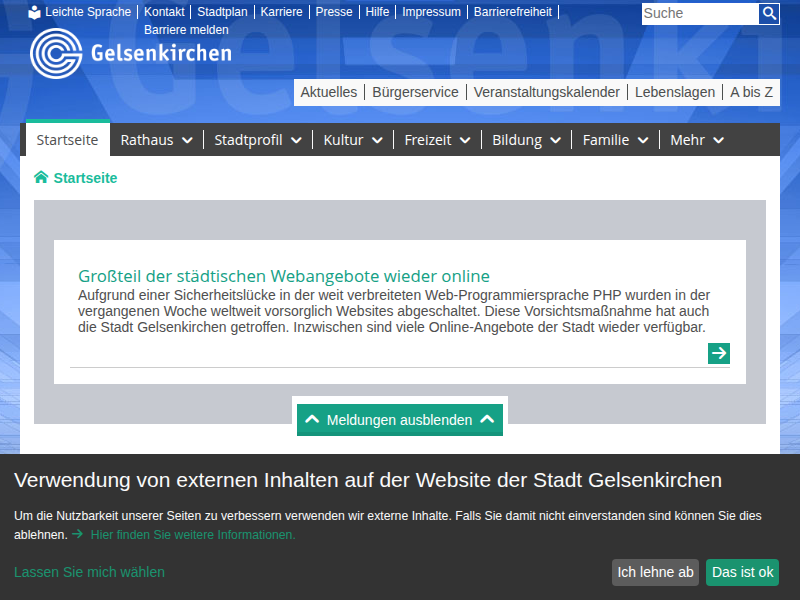800x600 pixels.
Task: Expand the Bildung menu chevron
Action: point(556,140)
